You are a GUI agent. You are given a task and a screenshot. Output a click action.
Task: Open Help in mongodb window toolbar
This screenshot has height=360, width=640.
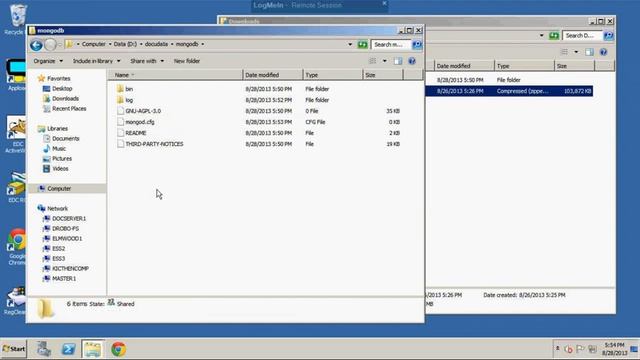[x=412, y=61]
